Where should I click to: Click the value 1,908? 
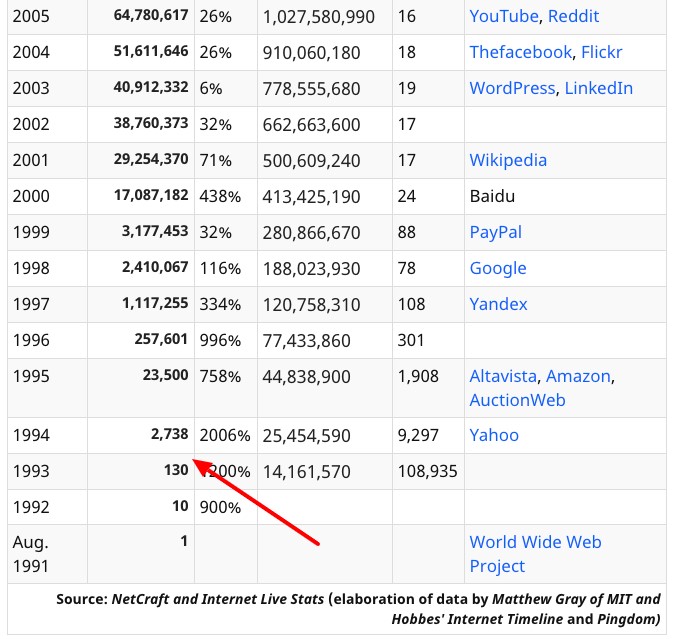click(418, 377)
